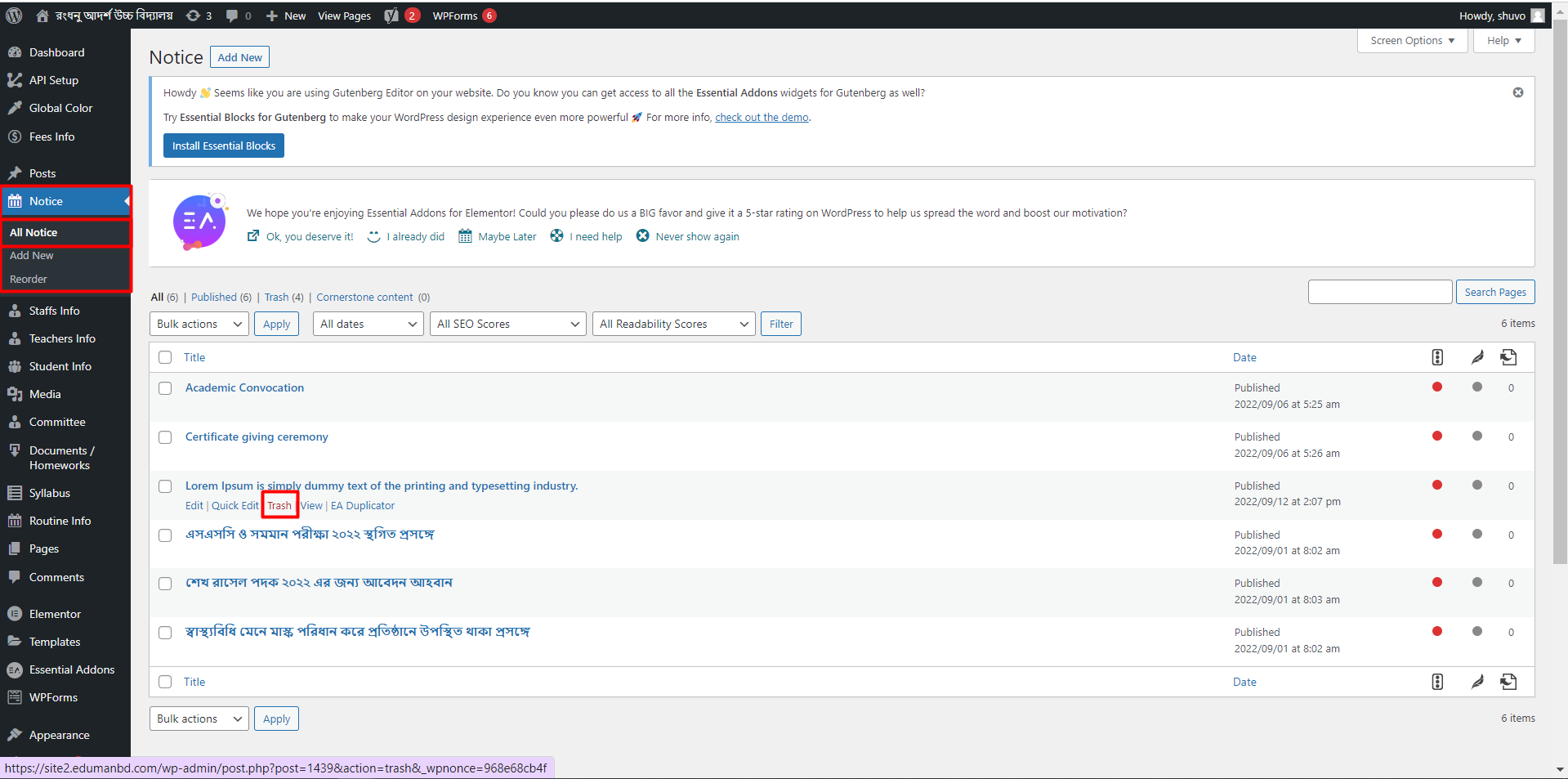
Task: Open WPForms admin bar menu
Action: [x=464, y=16]
